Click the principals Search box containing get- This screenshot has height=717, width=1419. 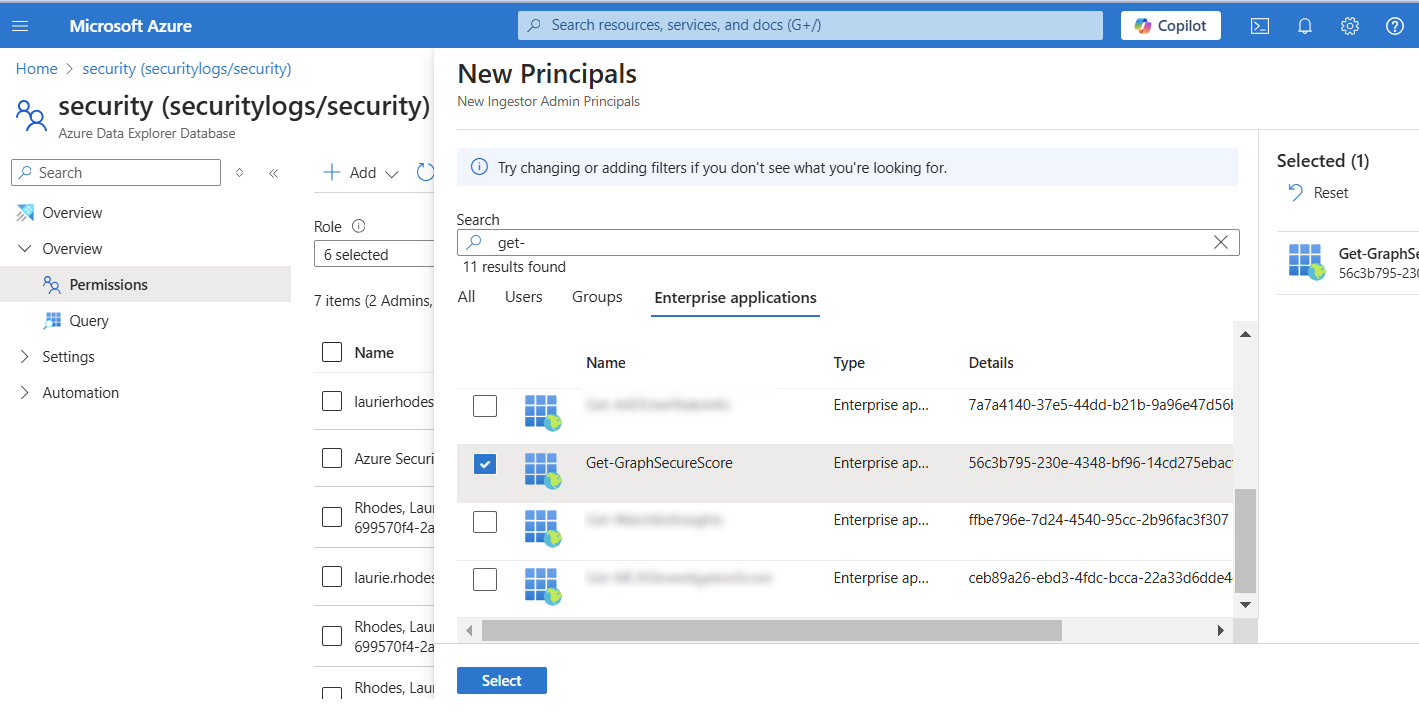coord(848,243)
